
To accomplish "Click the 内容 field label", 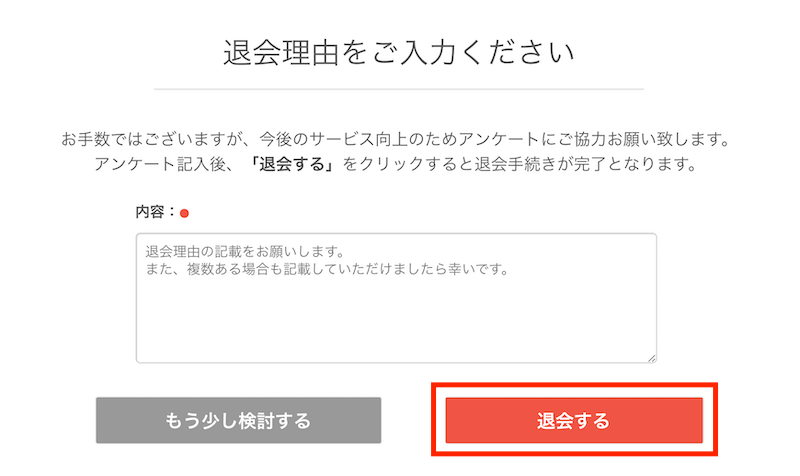I will [153, 212].
